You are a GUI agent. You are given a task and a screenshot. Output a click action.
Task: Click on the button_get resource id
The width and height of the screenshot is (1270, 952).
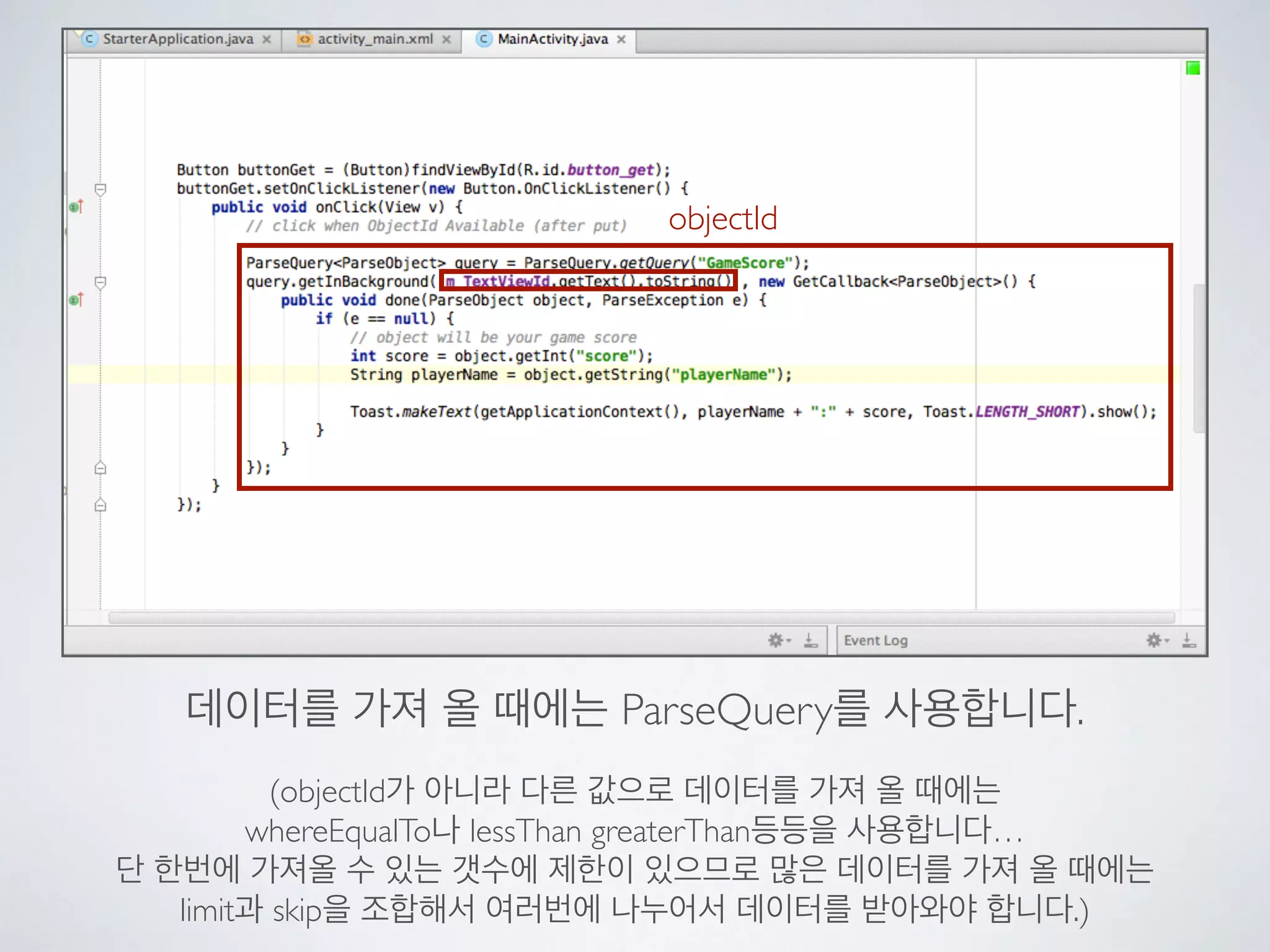[x=610, y=170]
